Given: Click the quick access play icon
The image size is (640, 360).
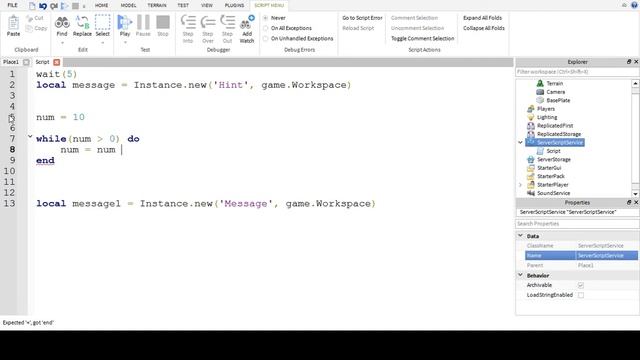Looking at the screenshot, I should tap(64, 6).
